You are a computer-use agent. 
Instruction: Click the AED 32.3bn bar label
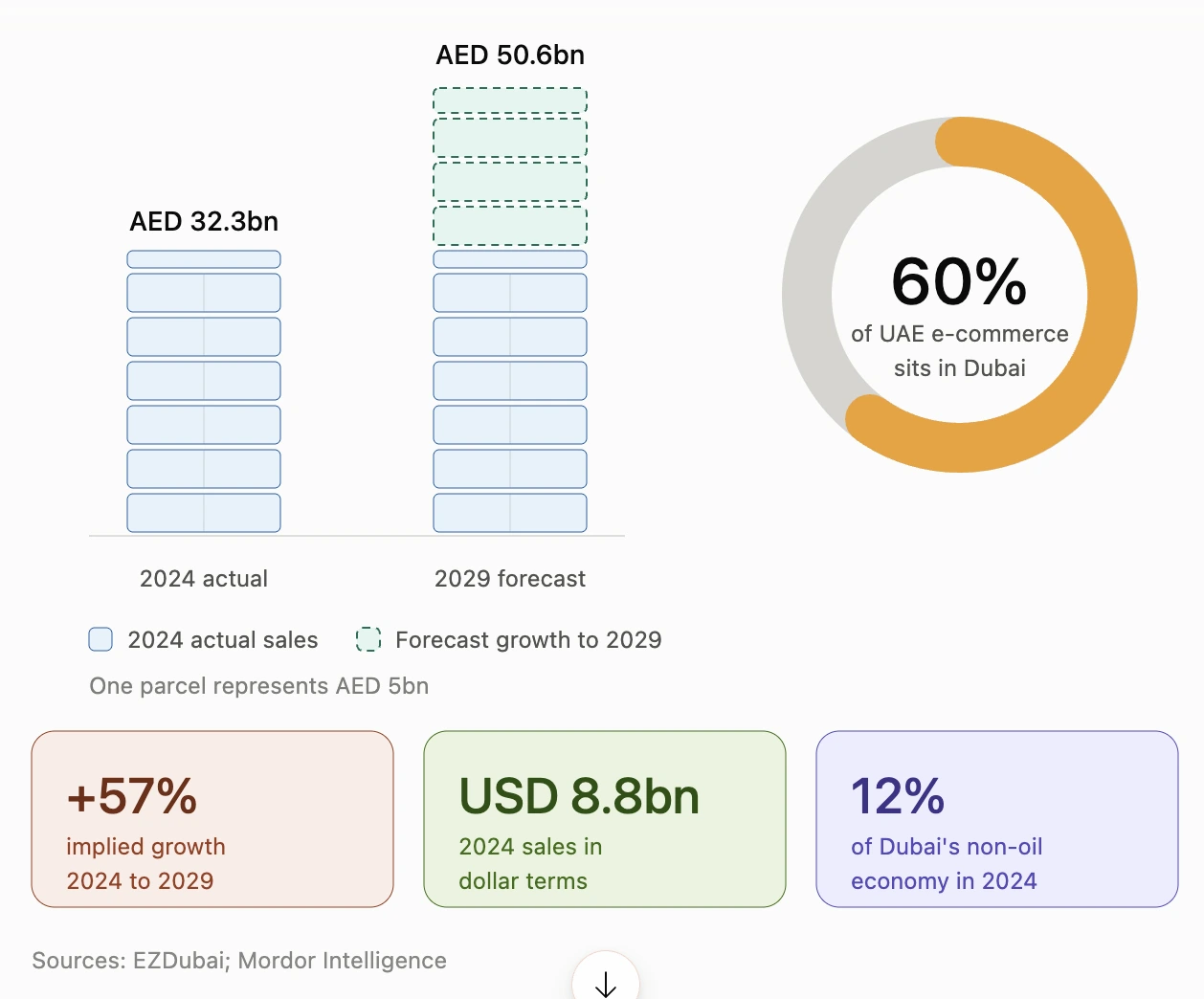[x=204, y=222]
